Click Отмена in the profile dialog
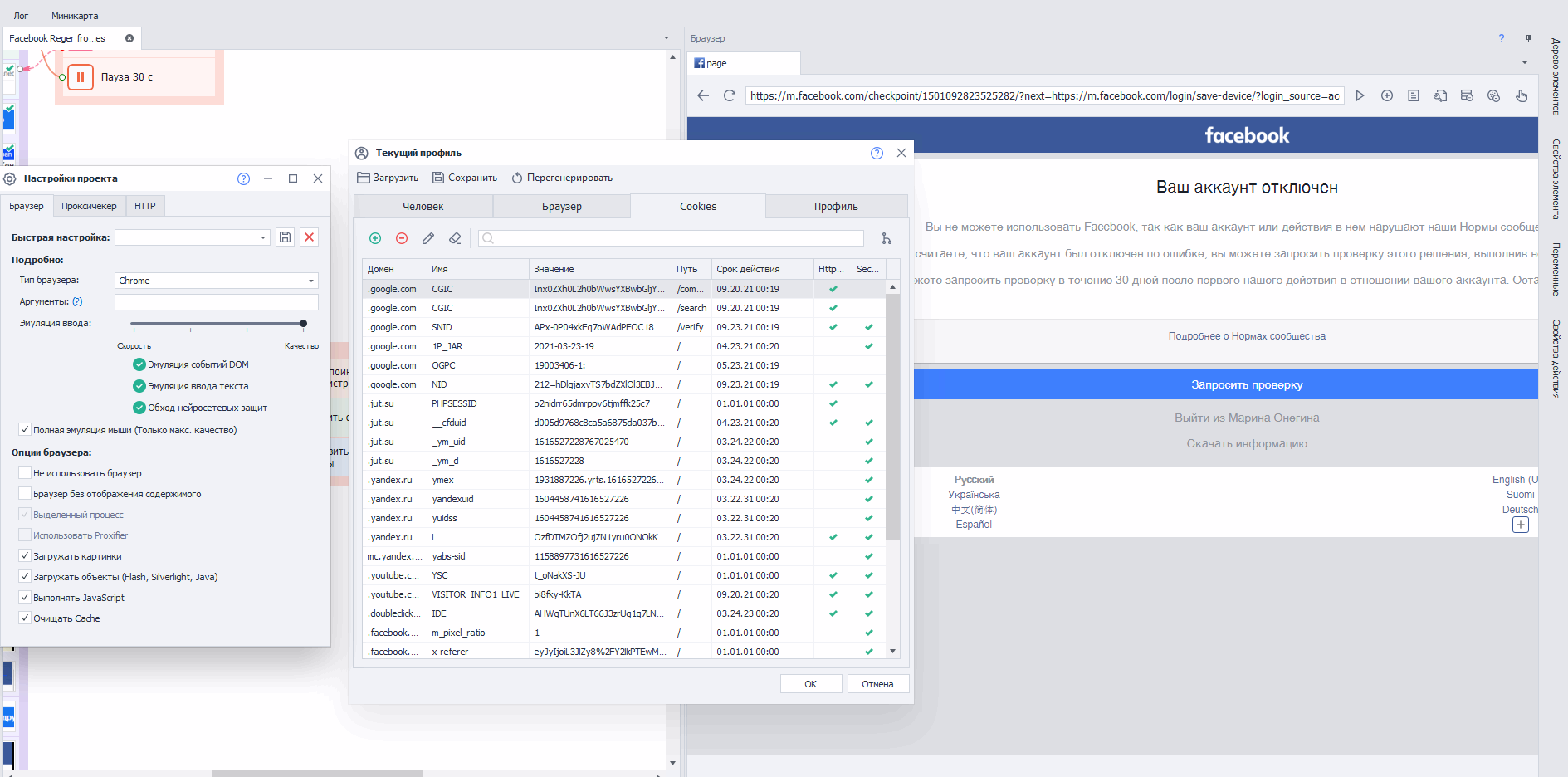The image size is (1568, 777). tap(877, 684)
